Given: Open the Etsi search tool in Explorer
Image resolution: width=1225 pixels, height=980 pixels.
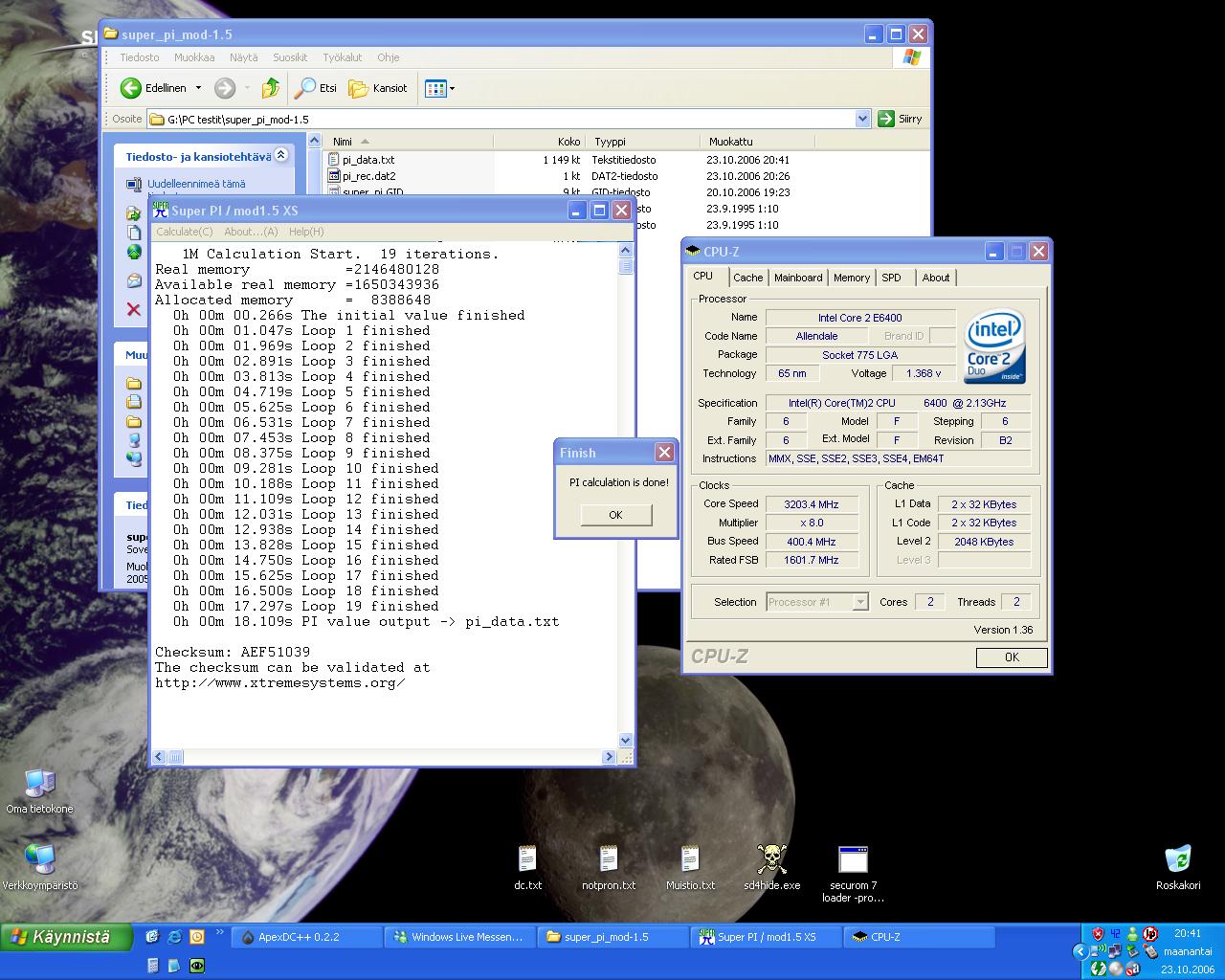Looking at the screenshot, I should [x=316, y=88].
